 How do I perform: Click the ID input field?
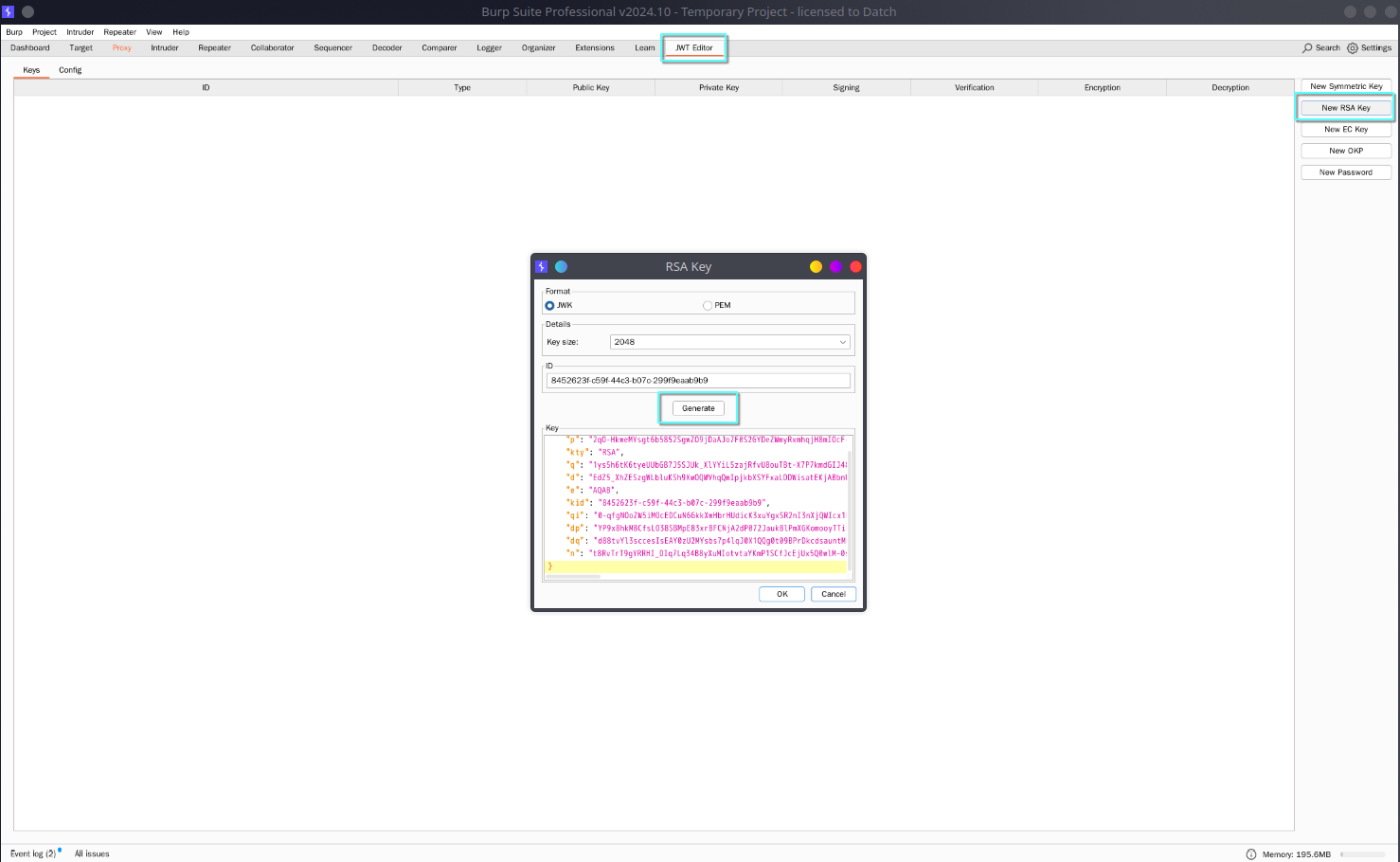coord(698,381)
